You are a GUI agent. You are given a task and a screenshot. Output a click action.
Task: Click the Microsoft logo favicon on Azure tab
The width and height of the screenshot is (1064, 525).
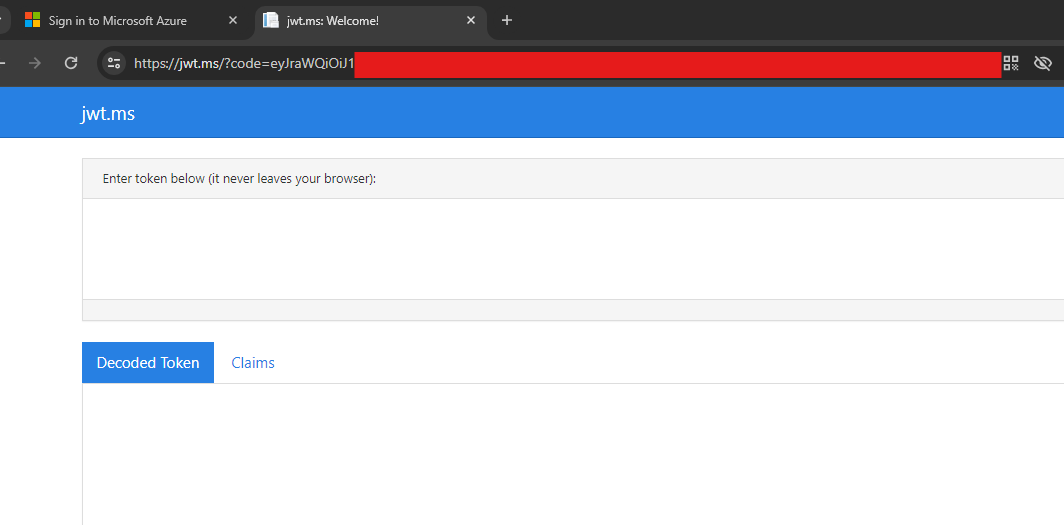[x=33, y=20]
